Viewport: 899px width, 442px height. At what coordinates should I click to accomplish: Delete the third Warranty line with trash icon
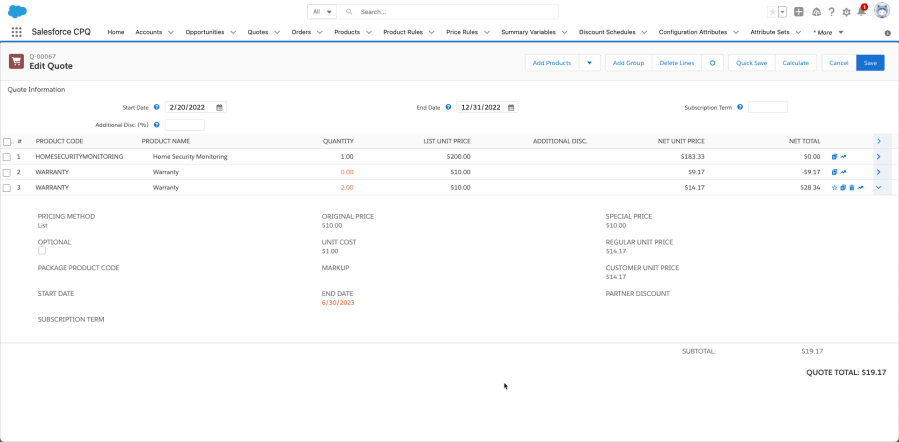[852, 187]
